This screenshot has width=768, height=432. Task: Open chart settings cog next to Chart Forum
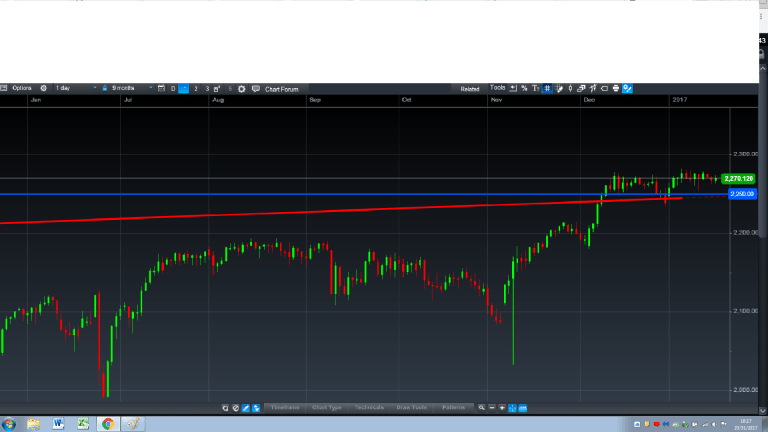pyautogui.click(x=241, y=89)
